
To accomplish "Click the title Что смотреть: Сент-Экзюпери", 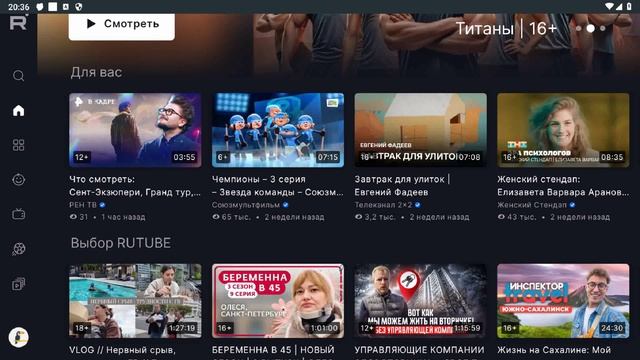I will tap(135, 186).
